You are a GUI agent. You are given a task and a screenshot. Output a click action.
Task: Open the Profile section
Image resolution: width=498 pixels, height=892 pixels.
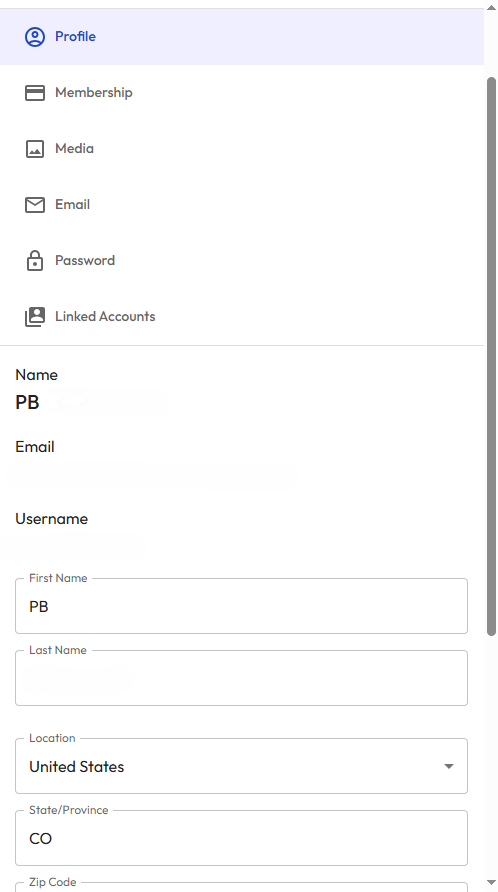click(242, 37)
